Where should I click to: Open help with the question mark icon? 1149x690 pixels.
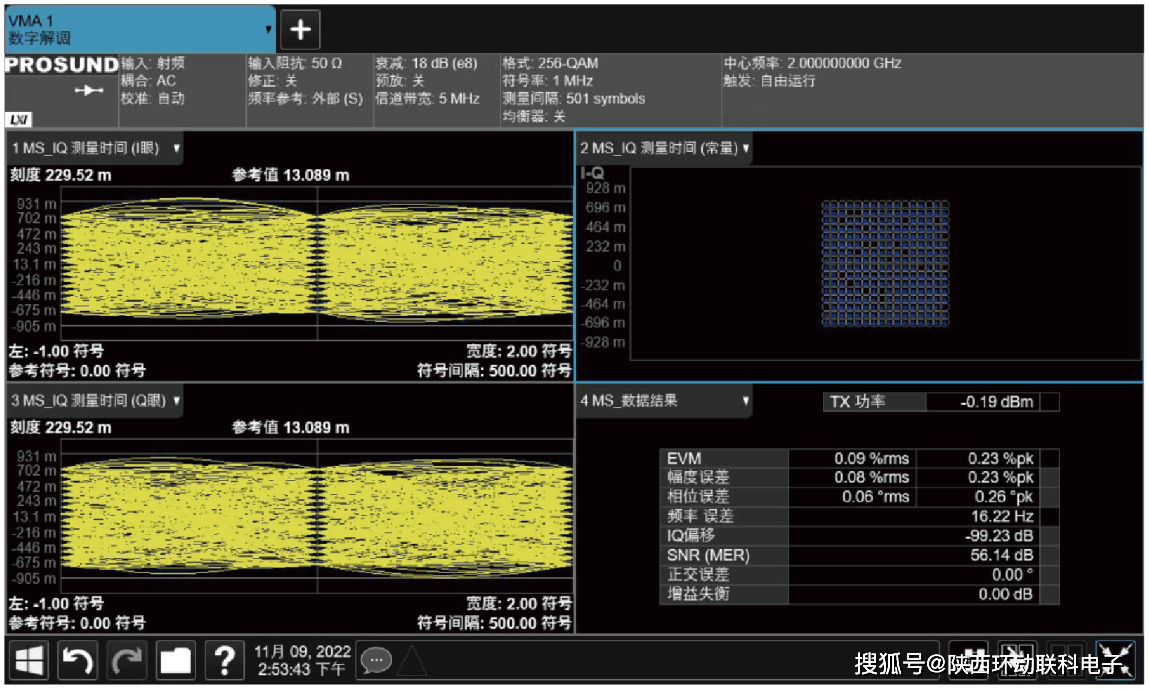point(225,660)
